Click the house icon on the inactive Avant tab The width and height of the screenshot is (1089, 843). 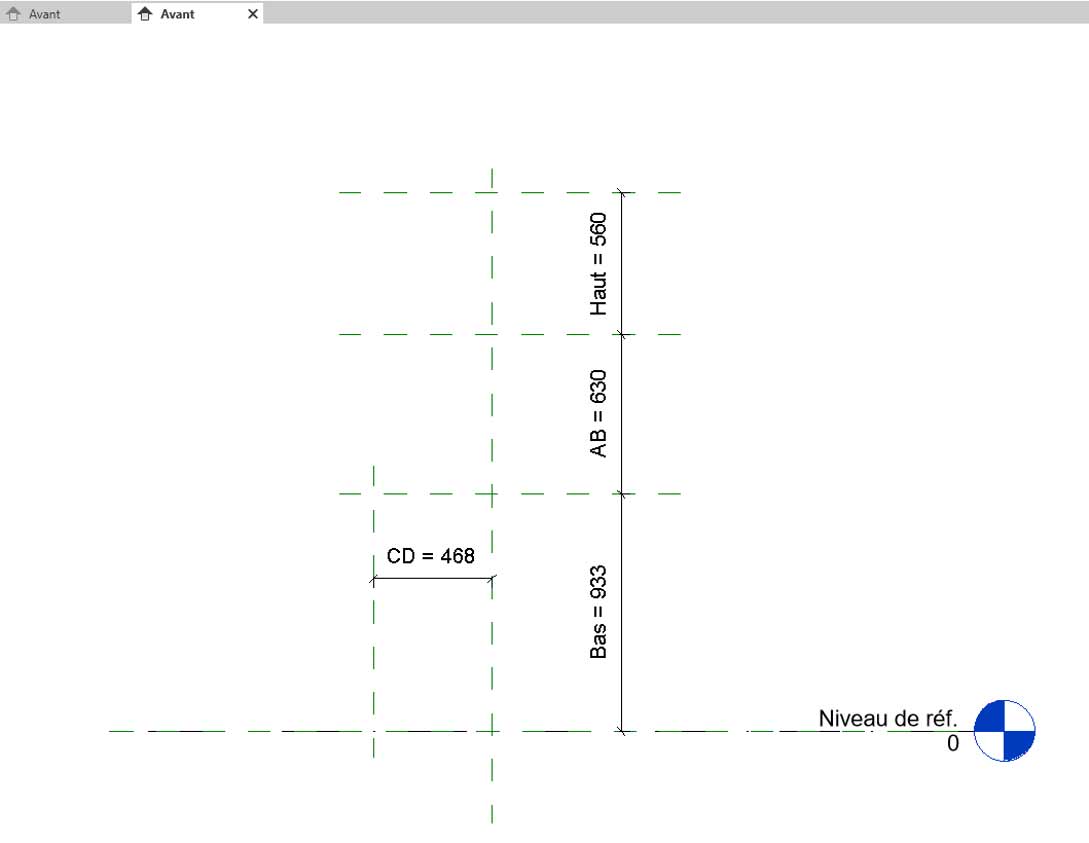[13, 14]
